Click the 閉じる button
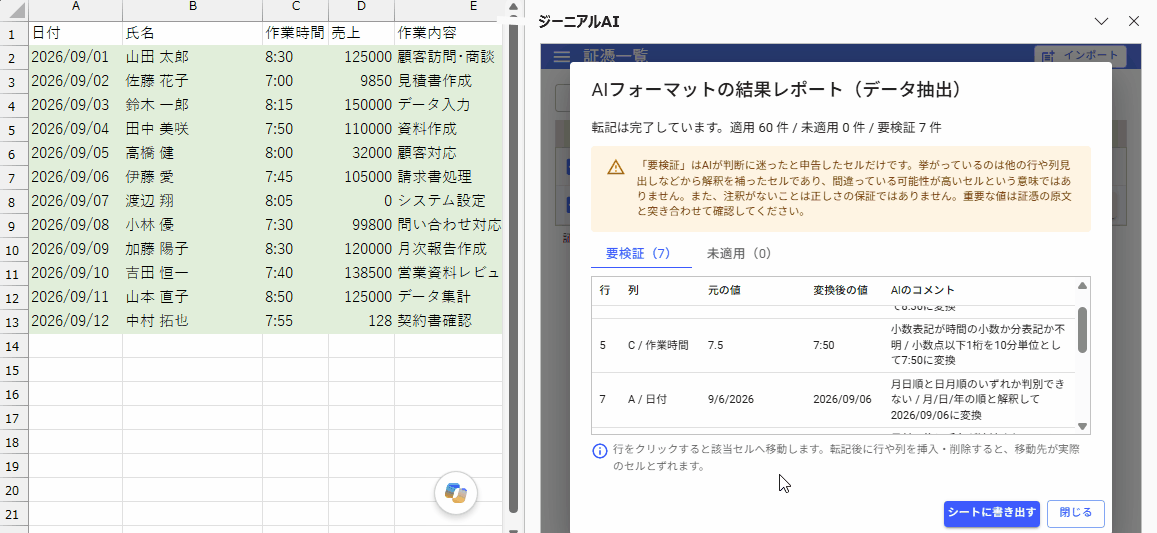This screenshot has width=1157, height=533. click(x=1076, y=514)
